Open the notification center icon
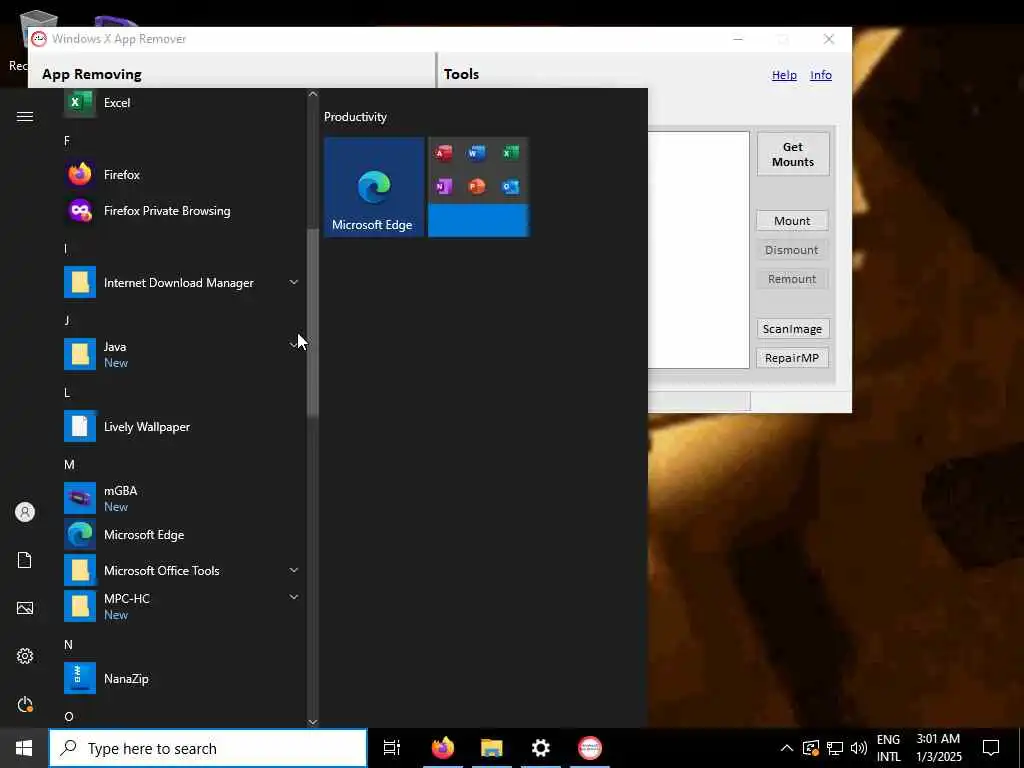This screenshot has height=768, width=1024. pyautogui.click(x=991, y=748)
